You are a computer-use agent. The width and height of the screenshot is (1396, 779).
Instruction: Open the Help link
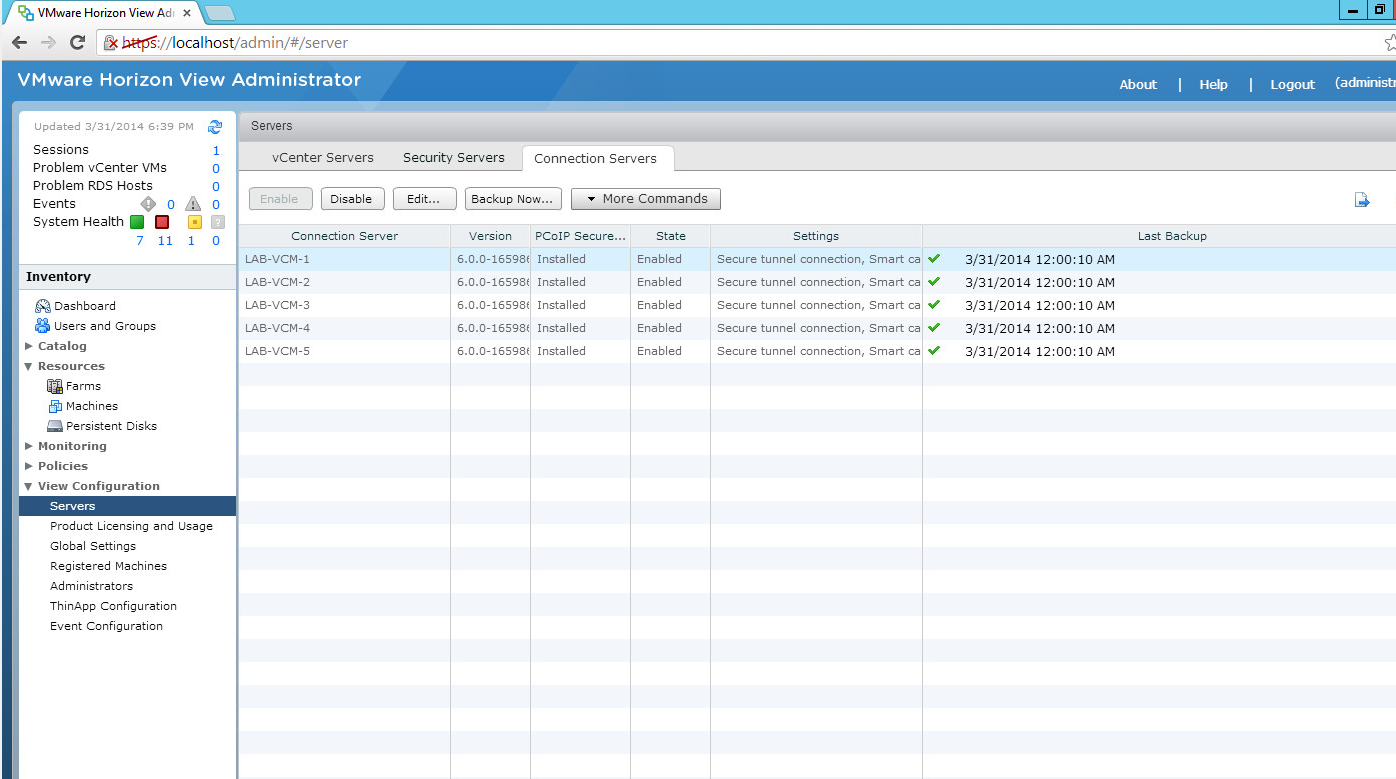1213,85
